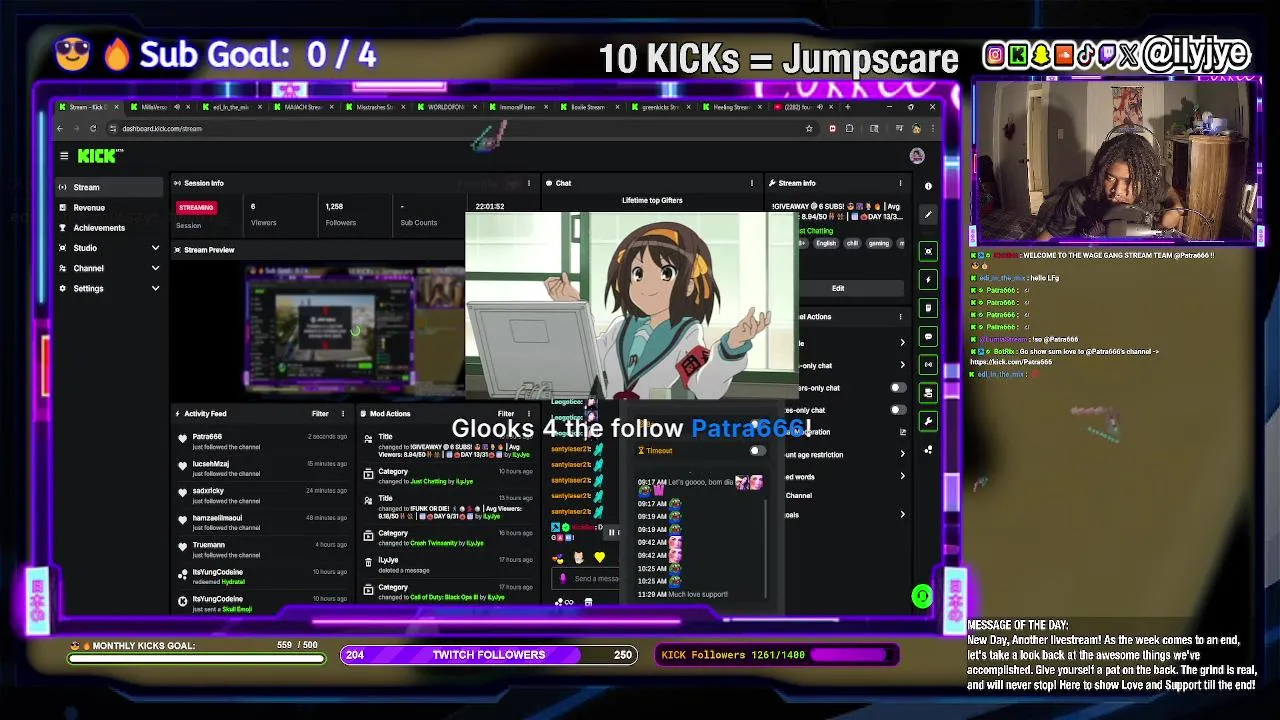The image size is (1280, 720).
Task: Click the yellow heart emote in chat
Action: click(599, 557)
